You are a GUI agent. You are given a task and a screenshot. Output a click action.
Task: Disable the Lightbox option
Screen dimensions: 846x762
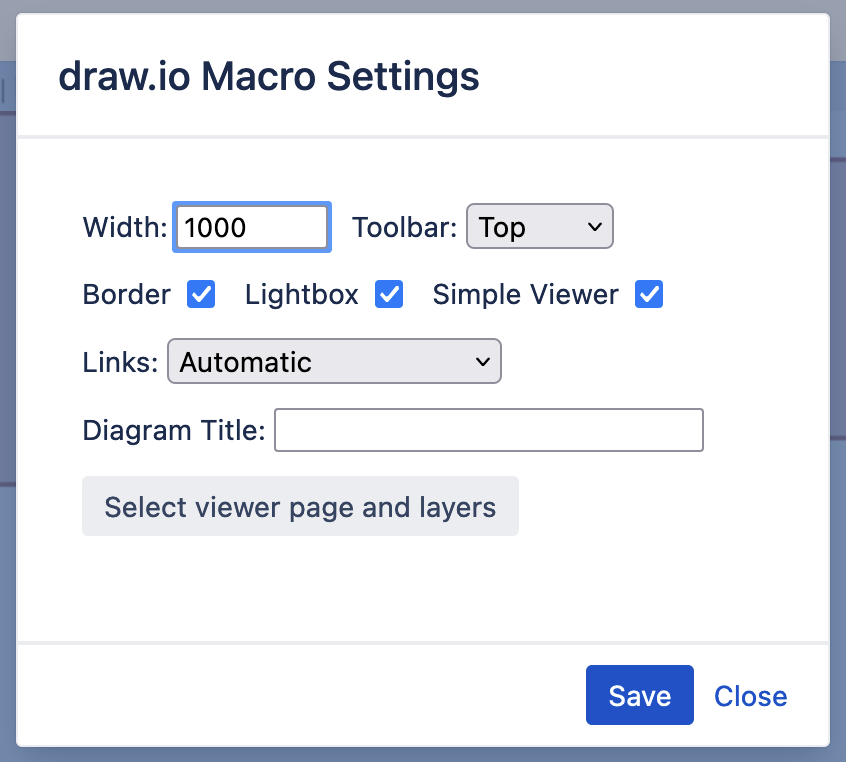pyautogui.click(x=388, y=294)
